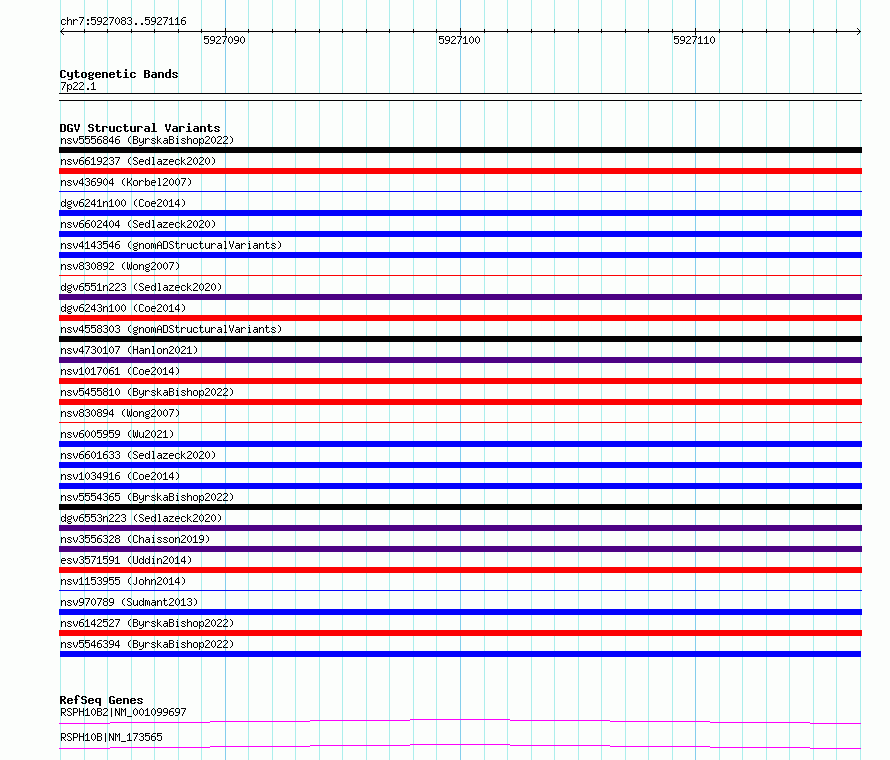The height and width of the screenshot is (760, 890).
Task: Click variant nsv4558303 (gnomADStructuralVariants) label
Action: coord(171,329)
